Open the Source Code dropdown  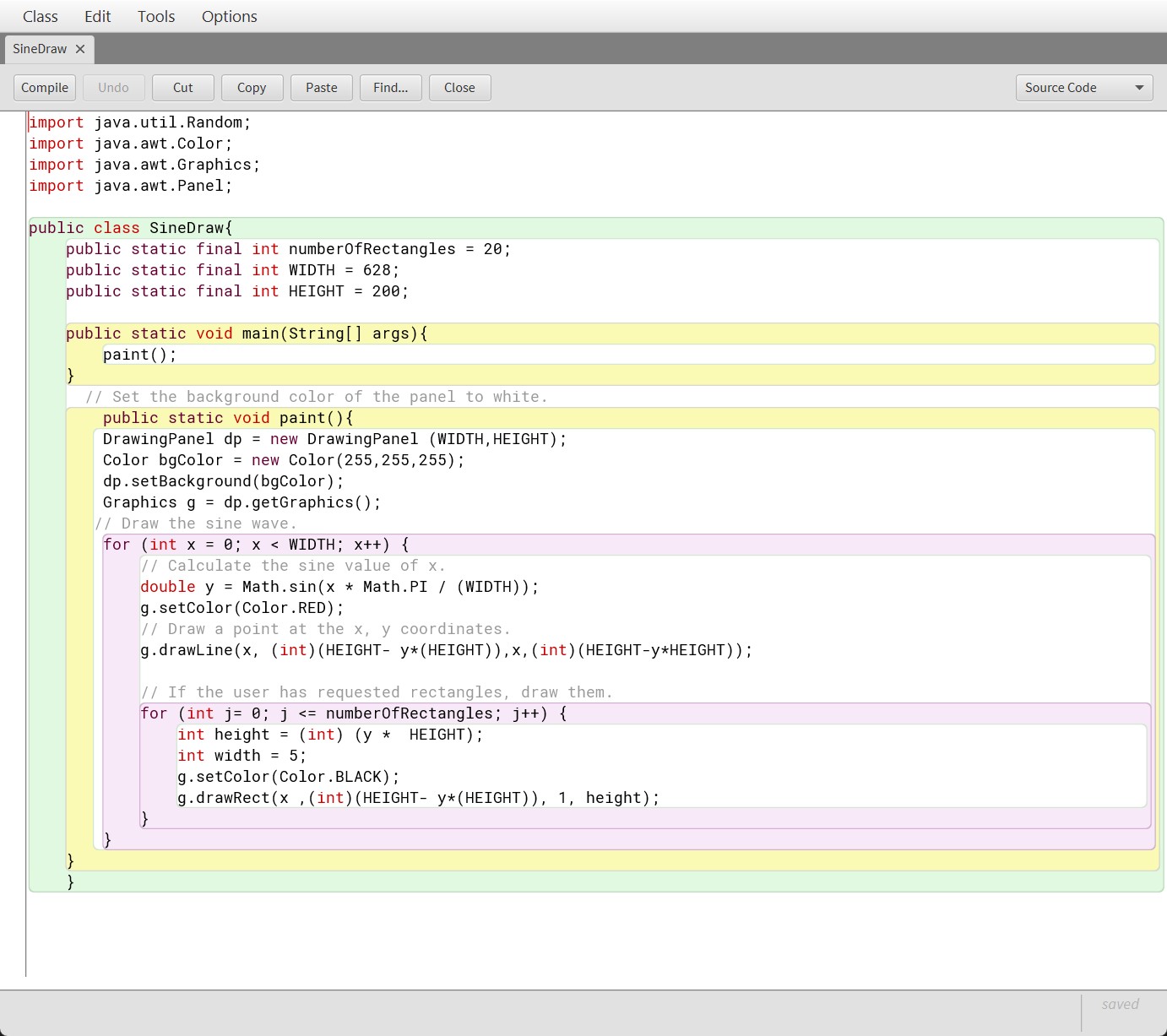click(x=1083, y=88)
